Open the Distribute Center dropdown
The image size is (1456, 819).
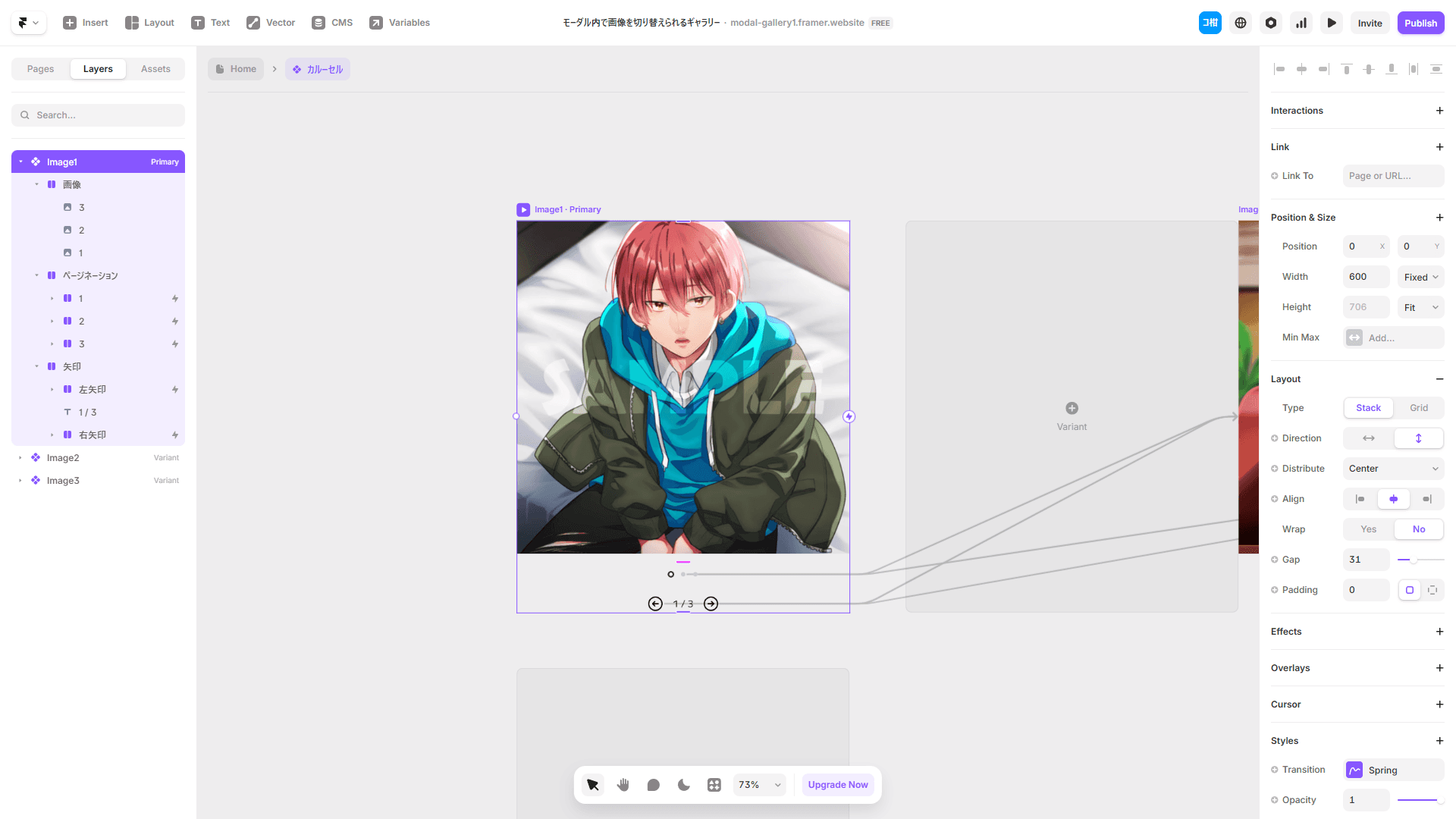1393,469
